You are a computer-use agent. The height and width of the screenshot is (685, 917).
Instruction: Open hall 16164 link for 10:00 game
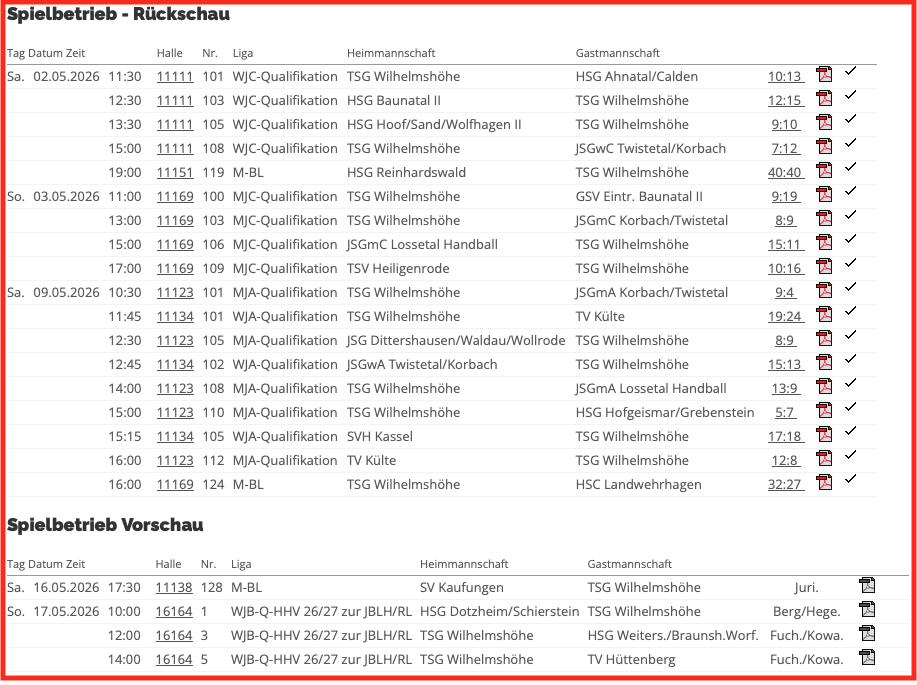174,611
